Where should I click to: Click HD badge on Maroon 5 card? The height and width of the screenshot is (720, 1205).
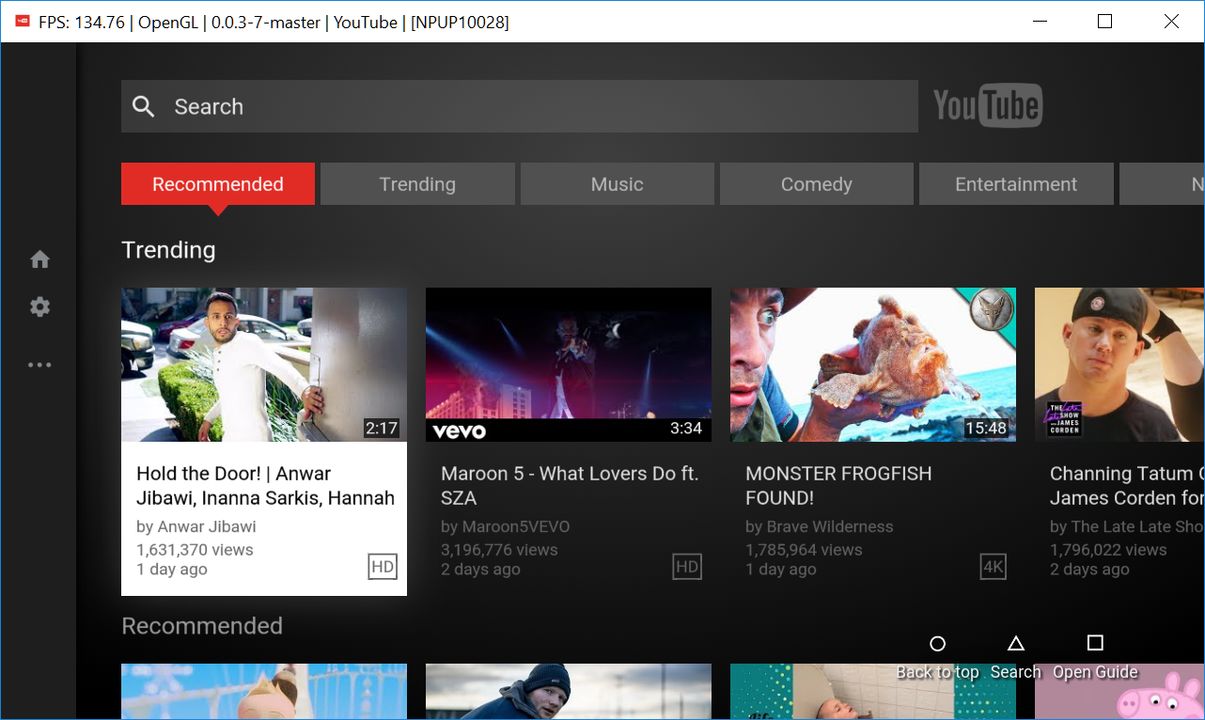(687, 567)
